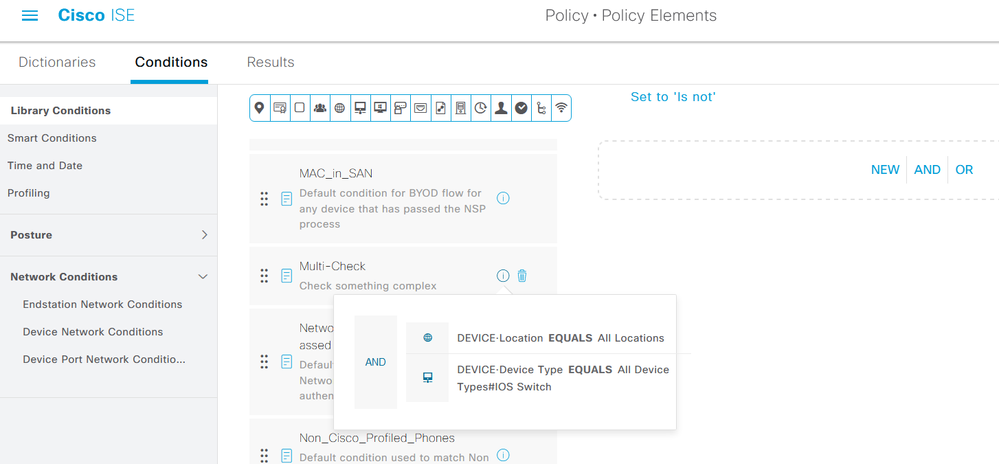Click the Set to 'Is not' link
This screenshot has height=464, width=999.
pos(673,97)
